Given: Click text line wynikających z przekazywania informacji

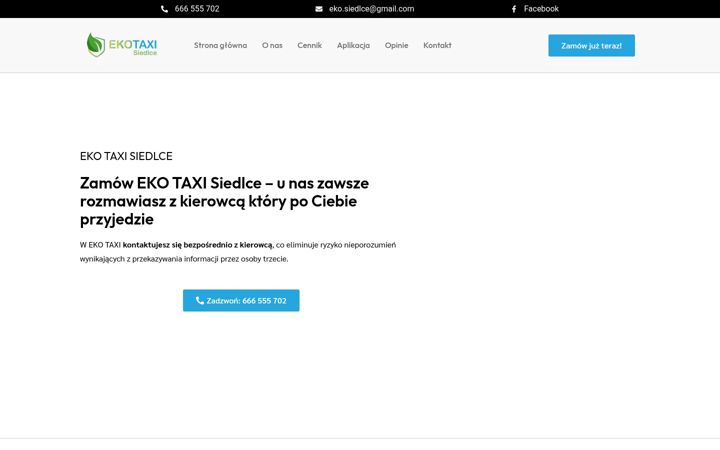Looking at the screenshot, I should click(x=184, y=259).
